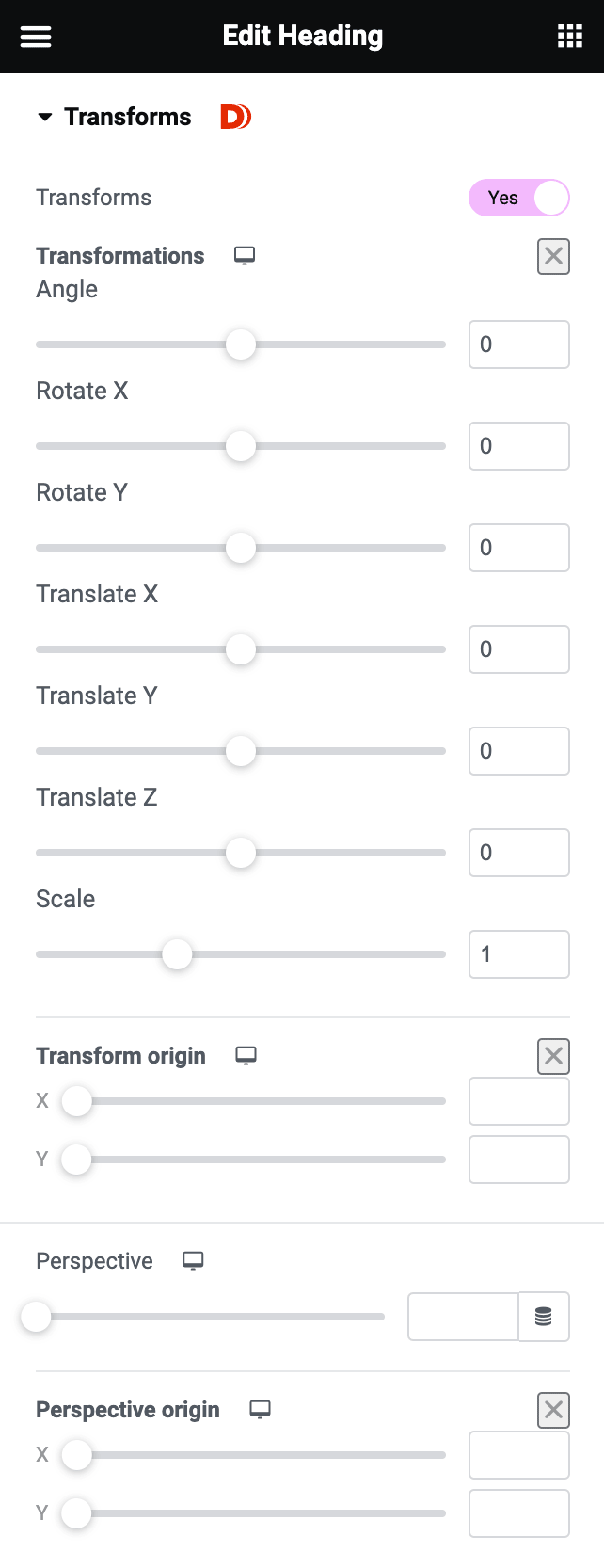Click responsive device icon next to Transformations
Screen dimensions: 604x1568
245,256
